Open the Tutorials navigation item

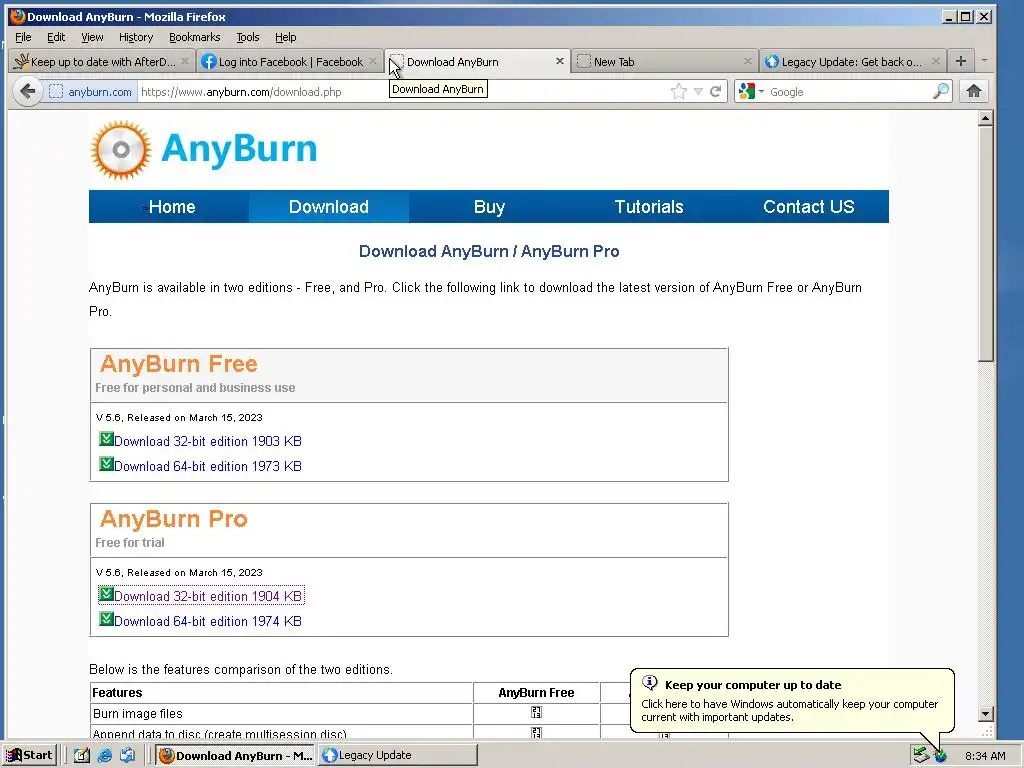(x=649, y=206)
